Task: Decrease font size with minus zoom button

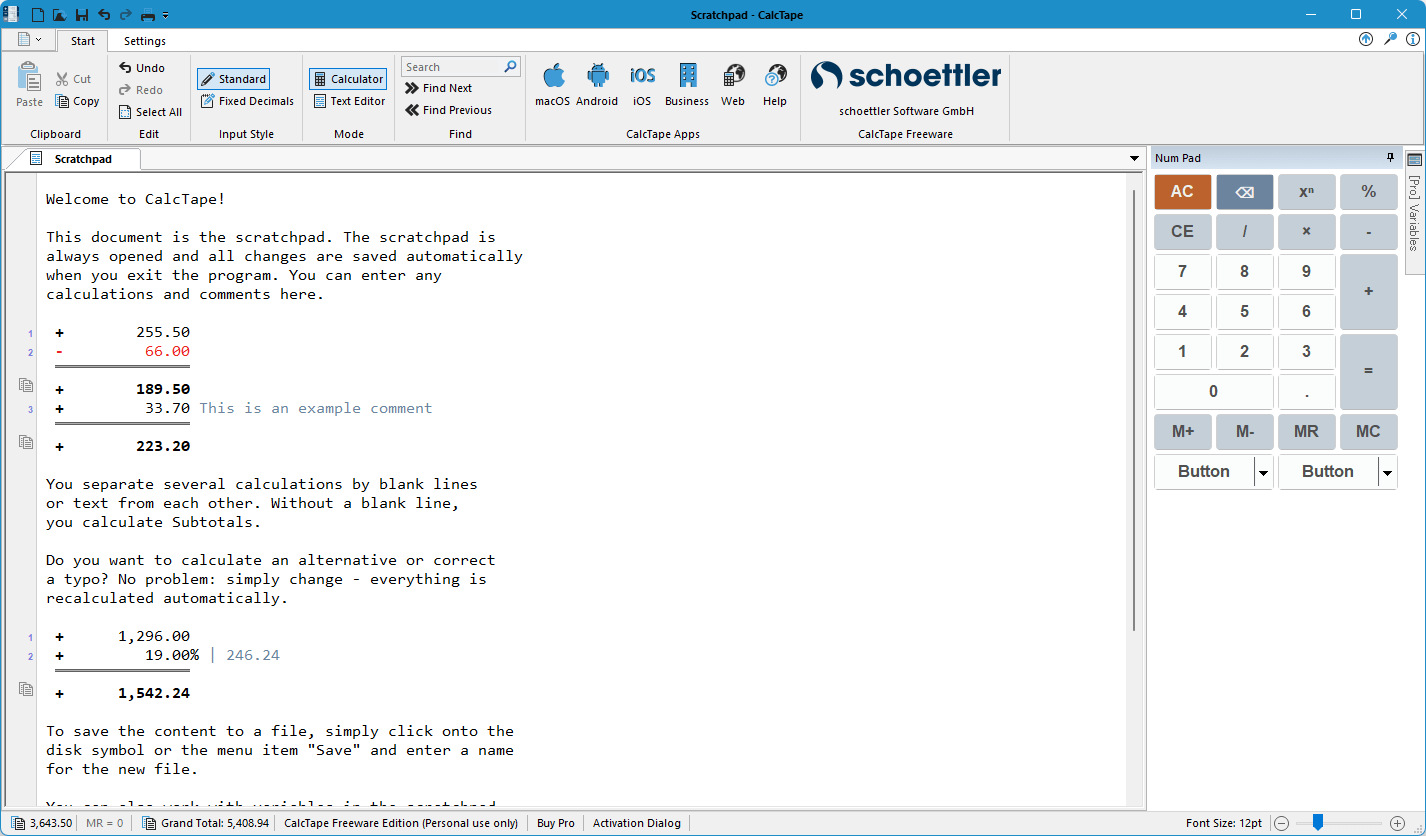Action: pos(1281,823)
